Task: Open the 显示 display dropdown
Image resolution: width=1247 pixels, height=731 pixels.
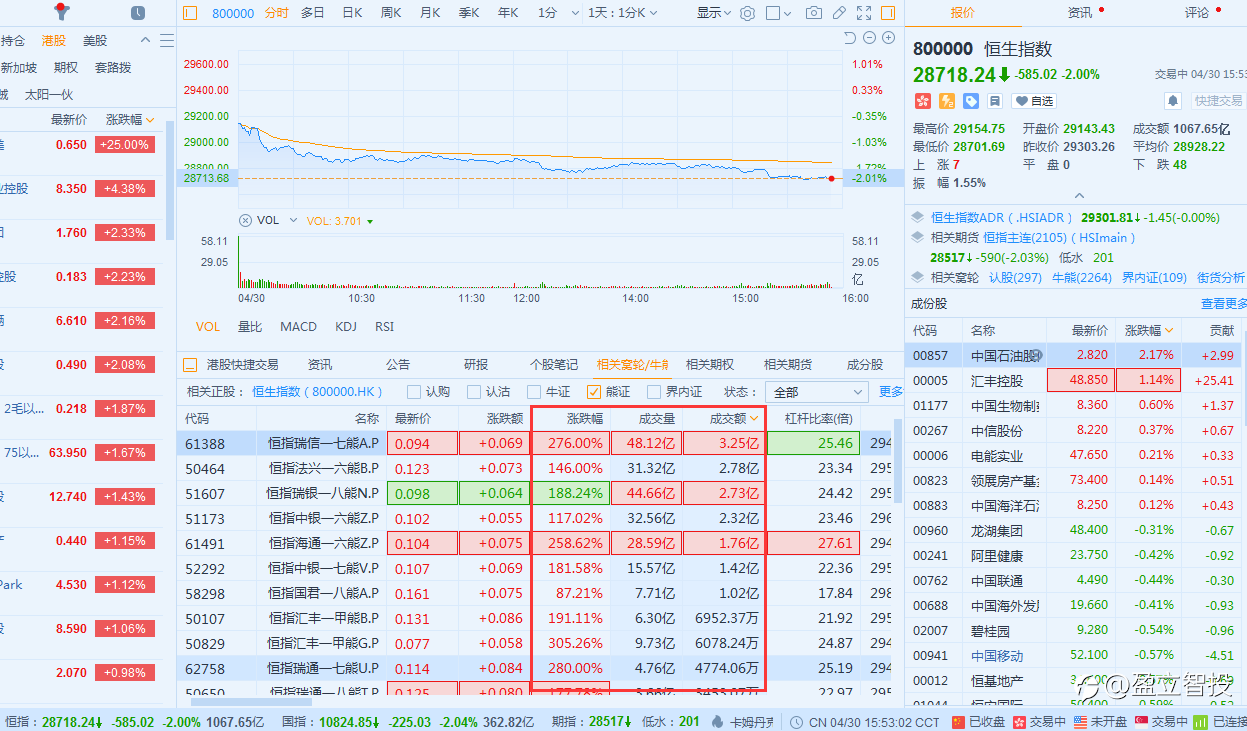Action: coord(715,13)
